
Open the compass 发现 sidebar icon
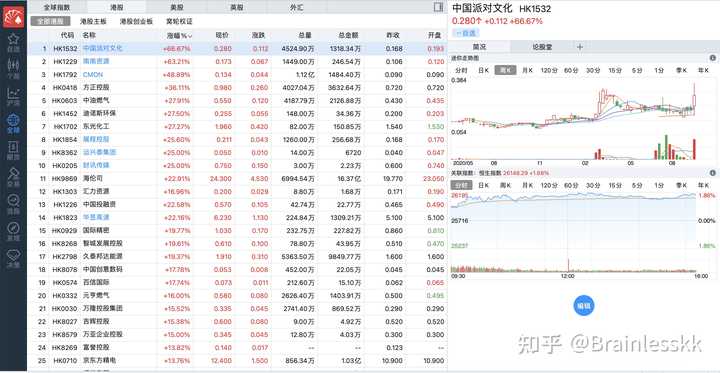point(13,231)
